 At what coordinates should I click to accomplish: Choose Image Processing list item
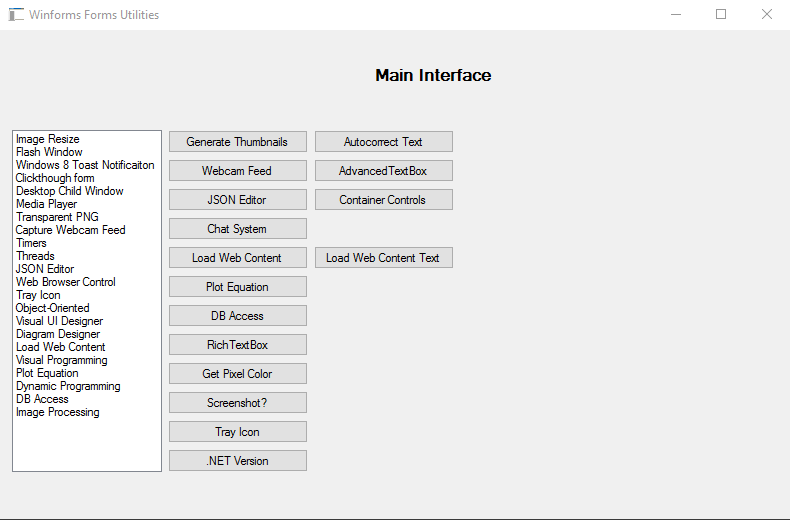87,412
